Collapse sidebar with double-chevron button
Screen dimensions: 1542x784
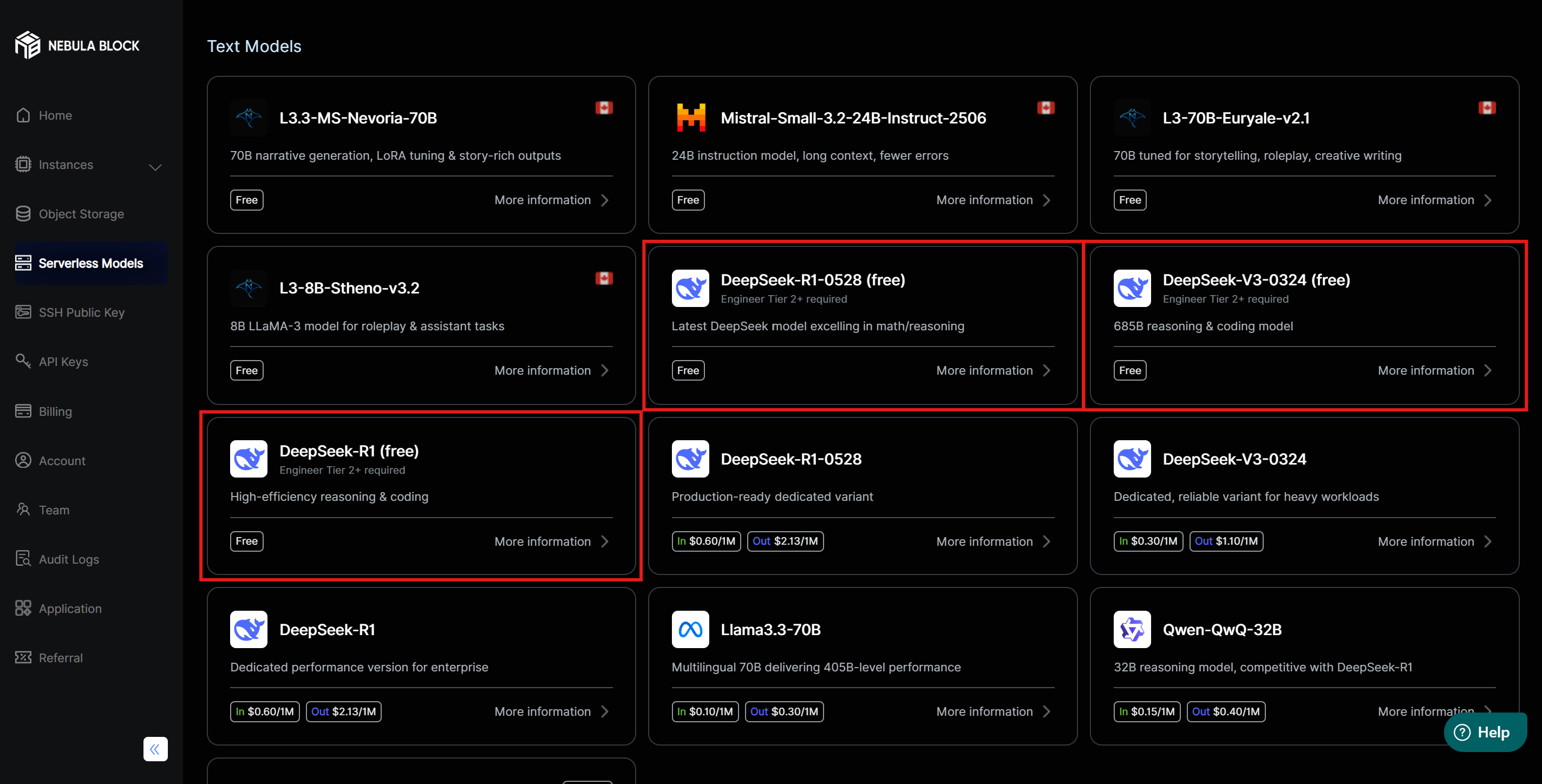pos(155,749)
